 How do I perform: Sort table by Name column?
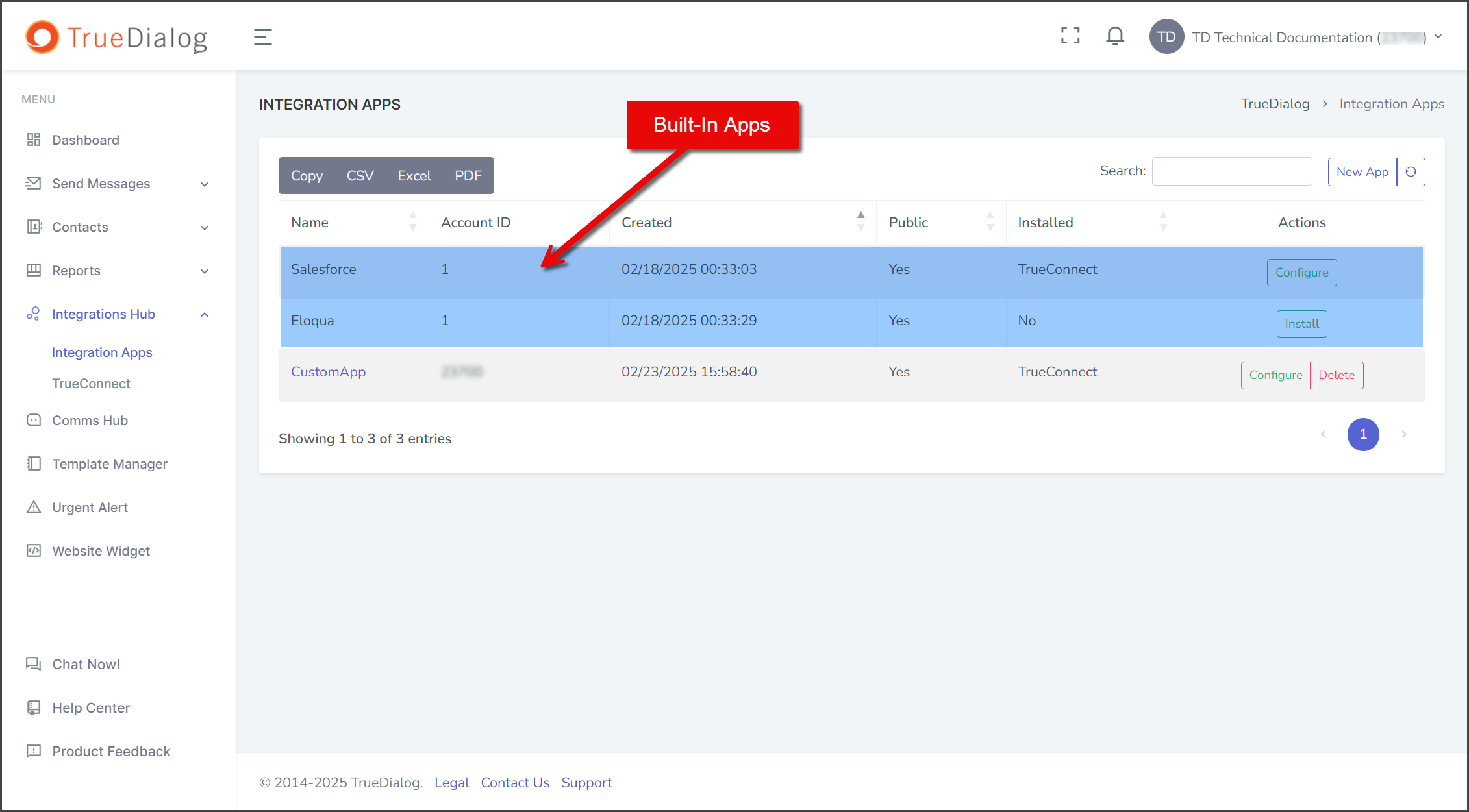click(354, 223)
